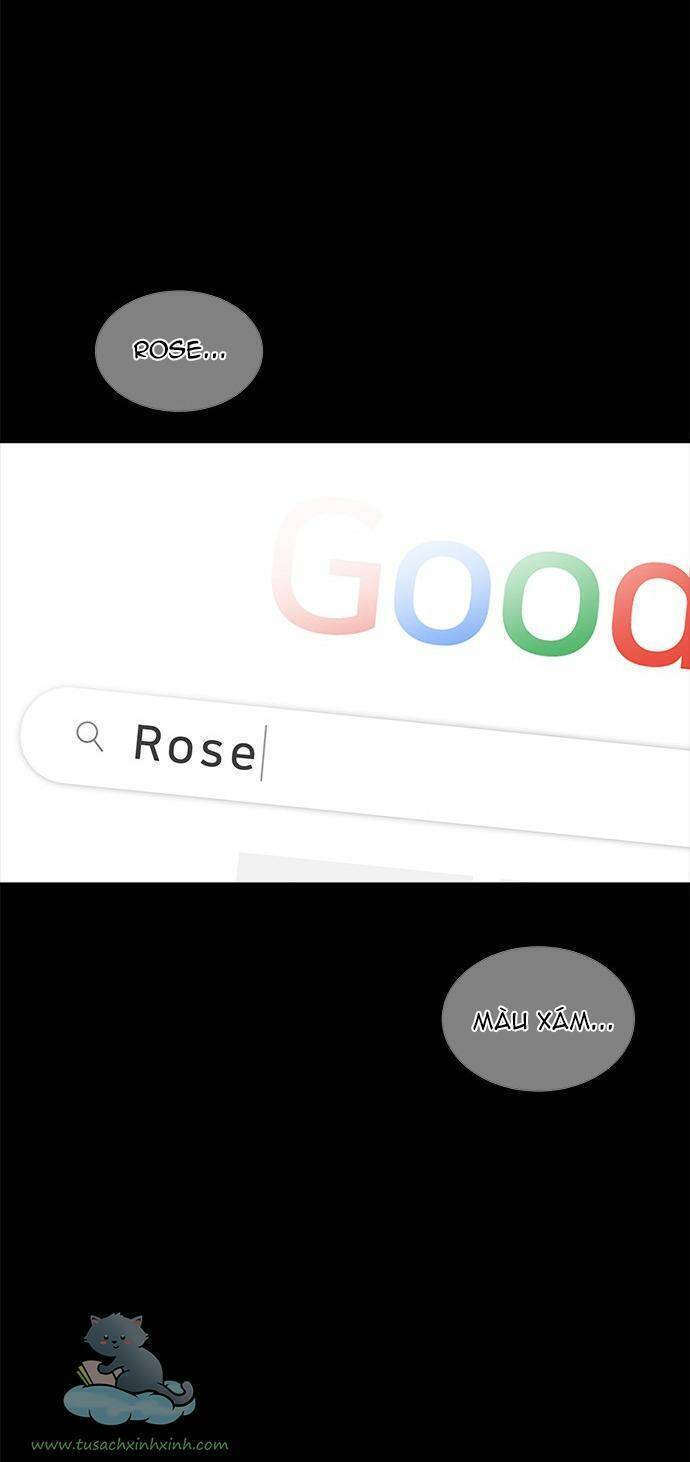Image resolution: width=690 pixels, height=1462 pixels.
Task: Click the text cursor after Rose
Action: [262, 754]
